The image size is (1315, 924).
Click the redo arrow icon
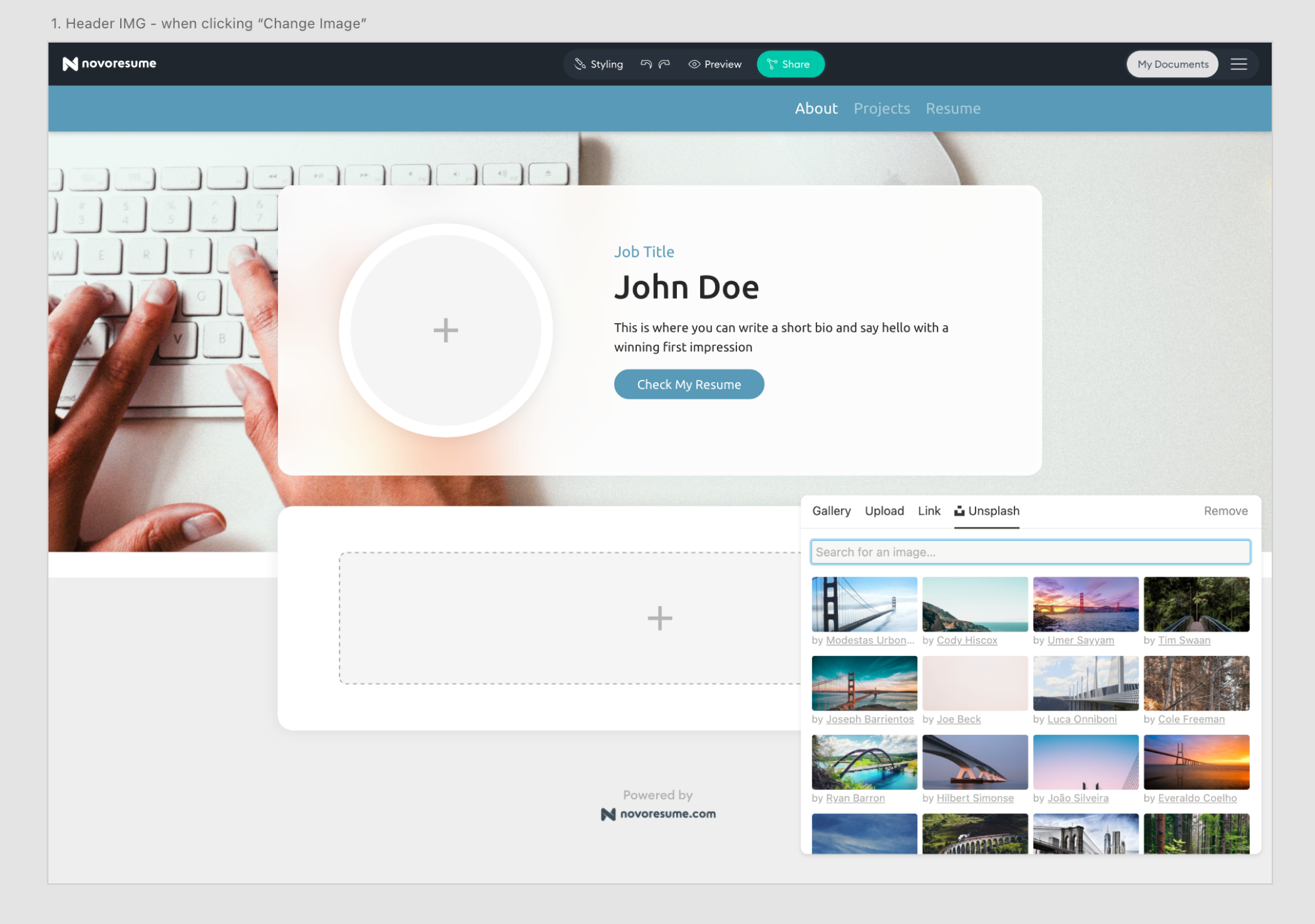pos(664,64)
